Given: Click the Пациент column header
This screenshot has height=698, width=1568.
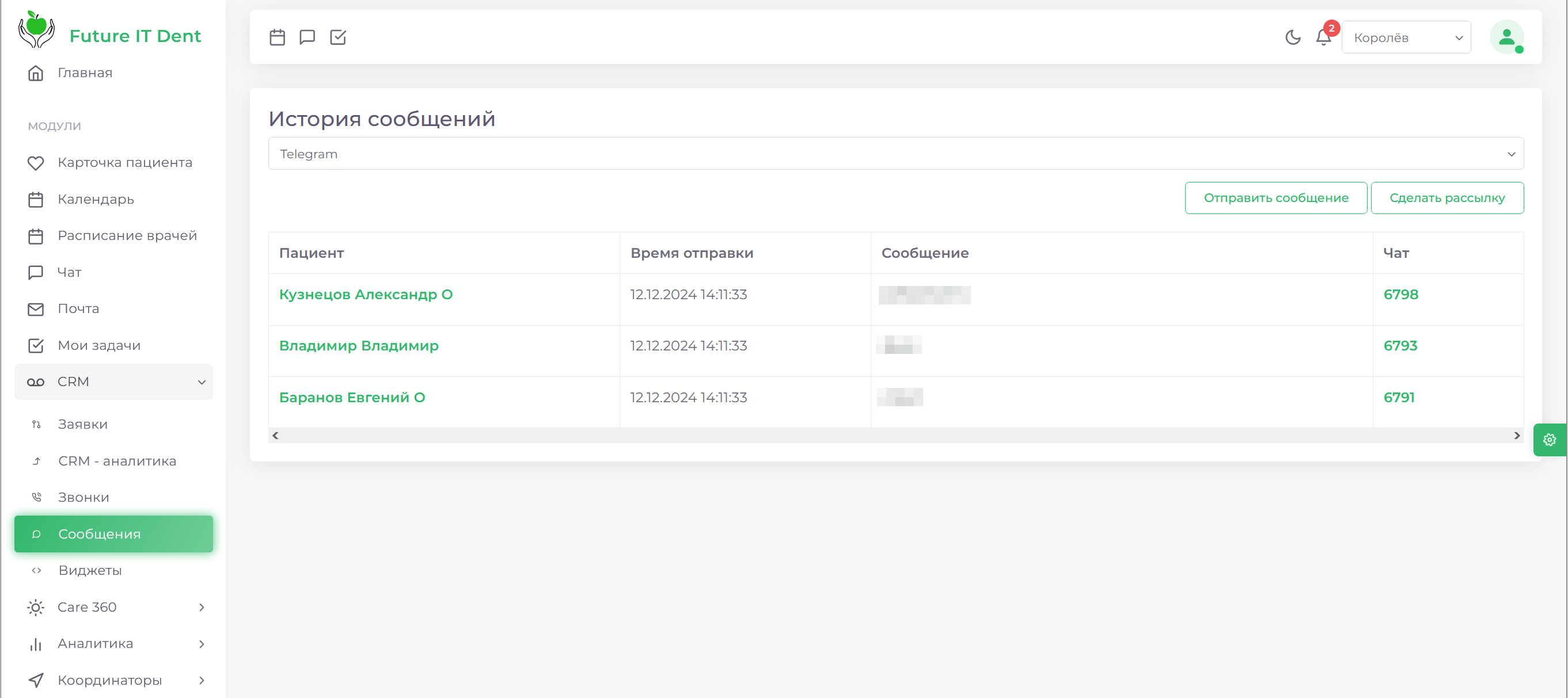Looking at the screenshot, I should pyautogui.click(x=311, y=253).
